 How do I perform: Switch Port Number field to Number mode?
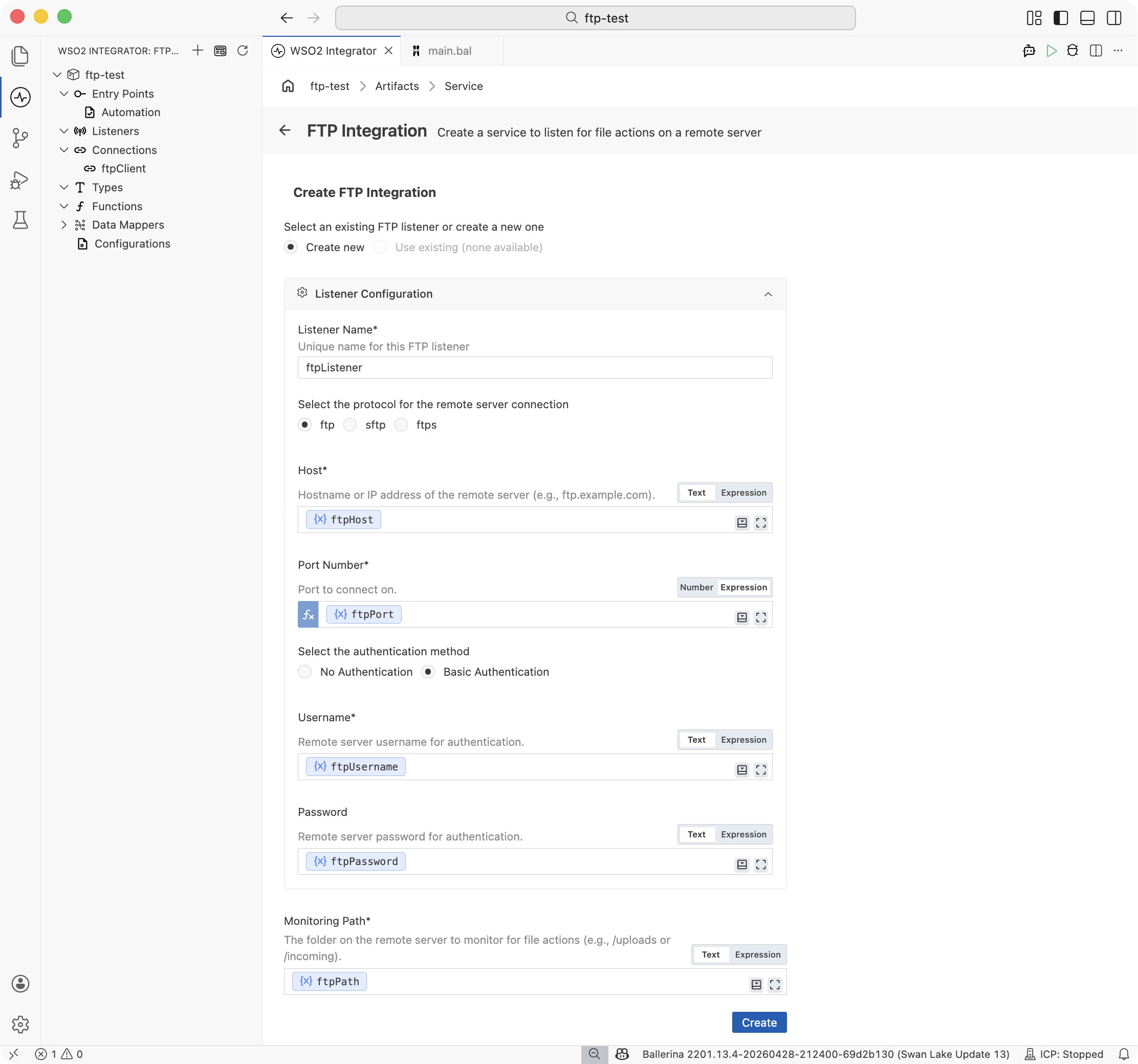(x=696, y=587)
